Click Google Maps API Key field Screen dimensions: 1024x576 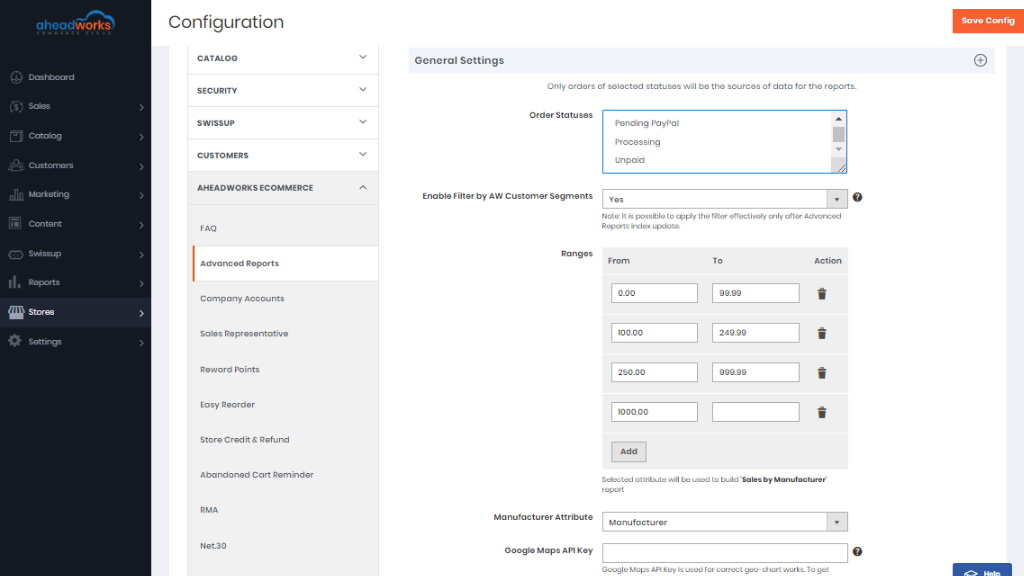coord(724,552)
